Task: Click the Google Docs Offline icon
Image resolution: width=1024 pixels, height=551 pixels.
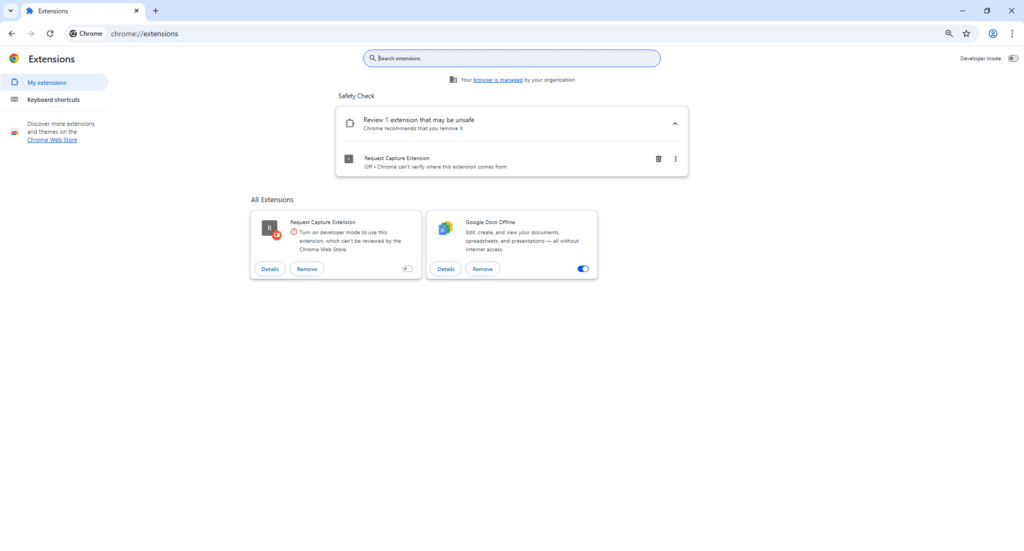Action: coord(445,228)
